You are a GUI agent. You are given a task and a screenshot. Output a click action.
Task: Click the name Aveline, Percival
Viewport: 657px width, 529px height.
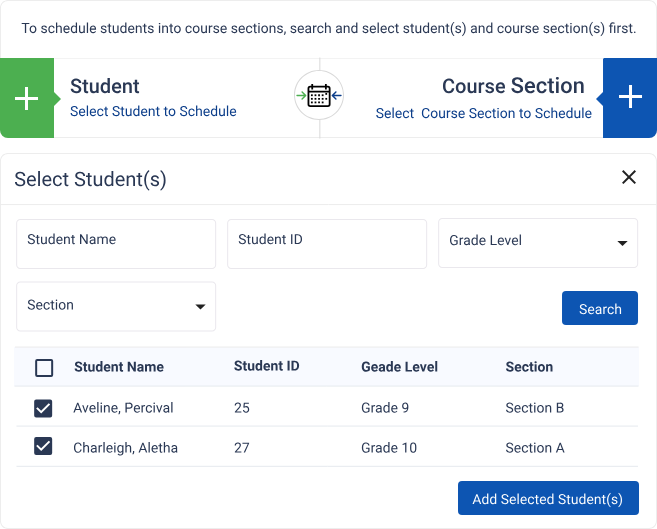coord(123,408)
